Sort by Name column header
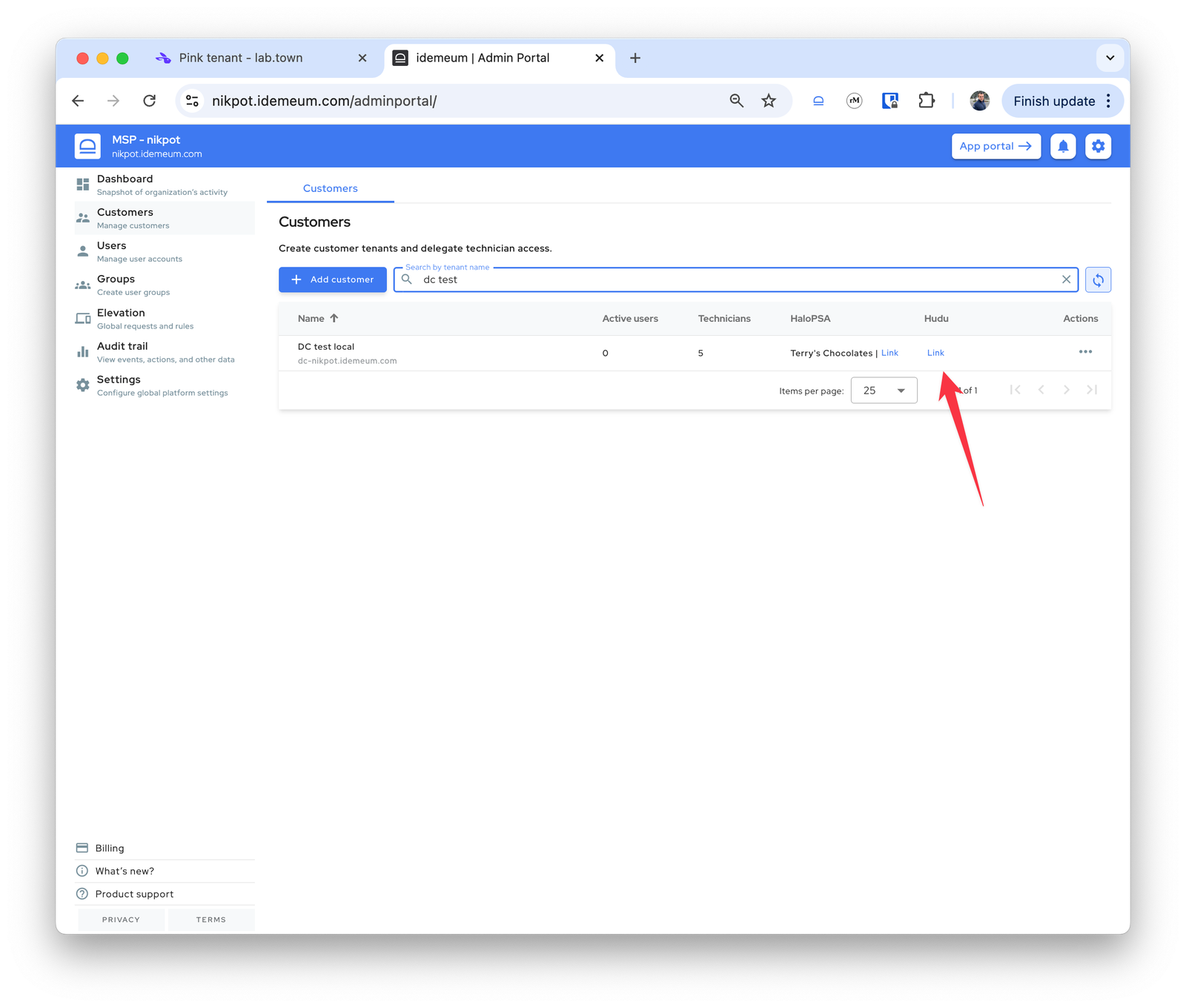1186x1008 pixels. (x=318, y=319)
